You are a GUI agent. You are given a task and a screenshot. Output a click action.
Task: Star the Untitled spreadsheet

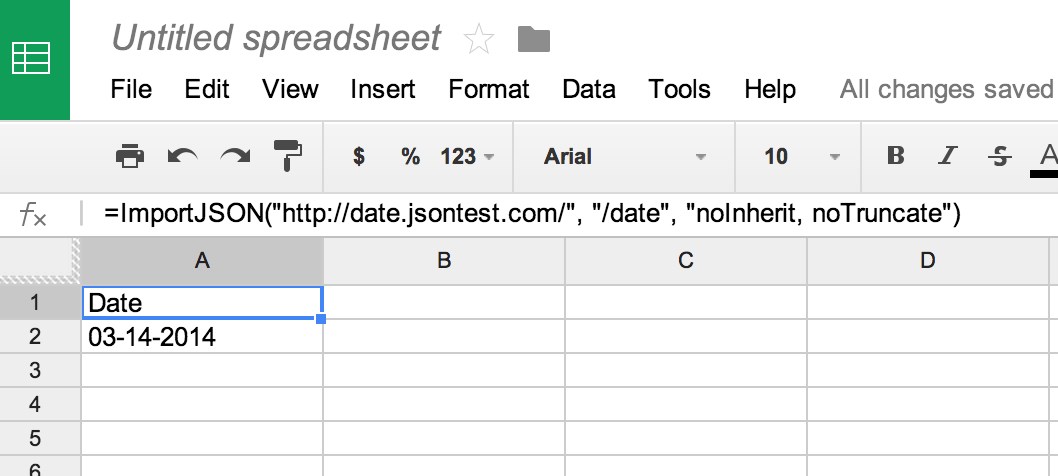pos(480,40)
